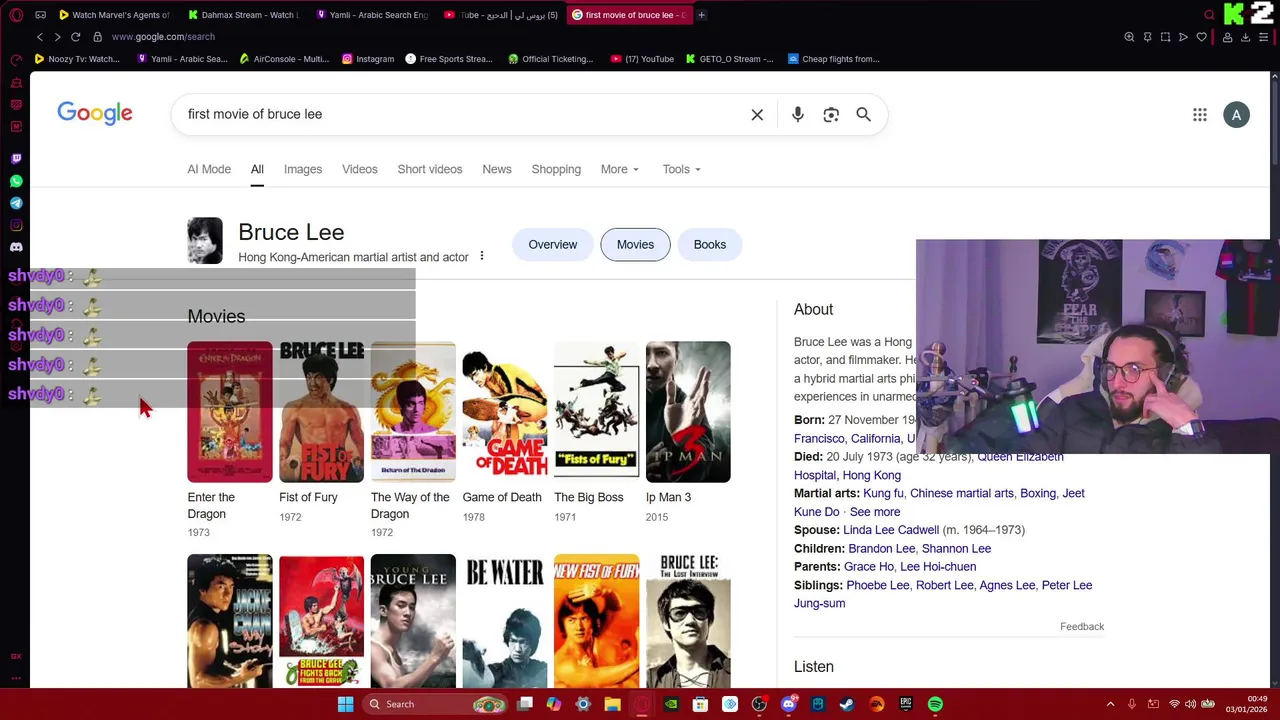
Task: Send Feedback on the knowledge panel
Action: click(1082, 626)
